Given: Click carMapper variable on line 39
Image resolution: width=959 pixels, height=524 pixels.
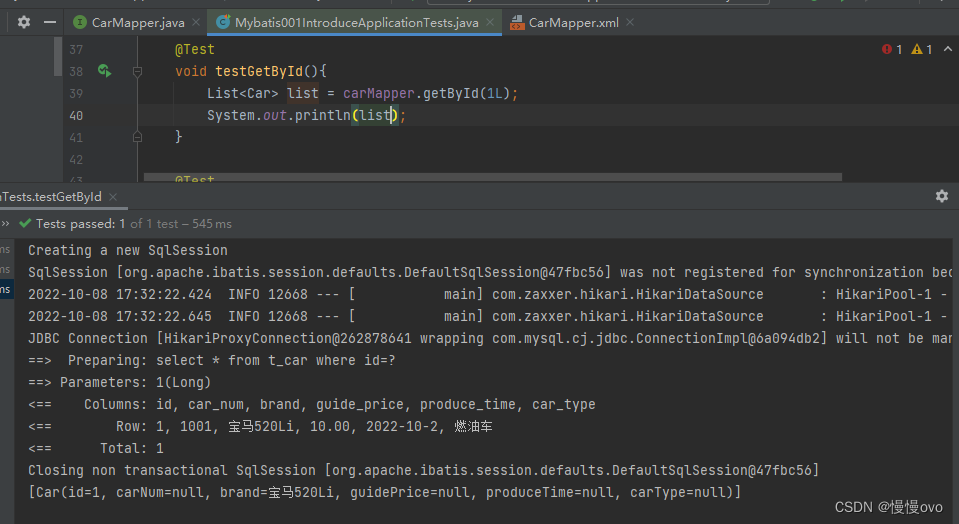Looking at the screenshot, I should click(379, 94).
